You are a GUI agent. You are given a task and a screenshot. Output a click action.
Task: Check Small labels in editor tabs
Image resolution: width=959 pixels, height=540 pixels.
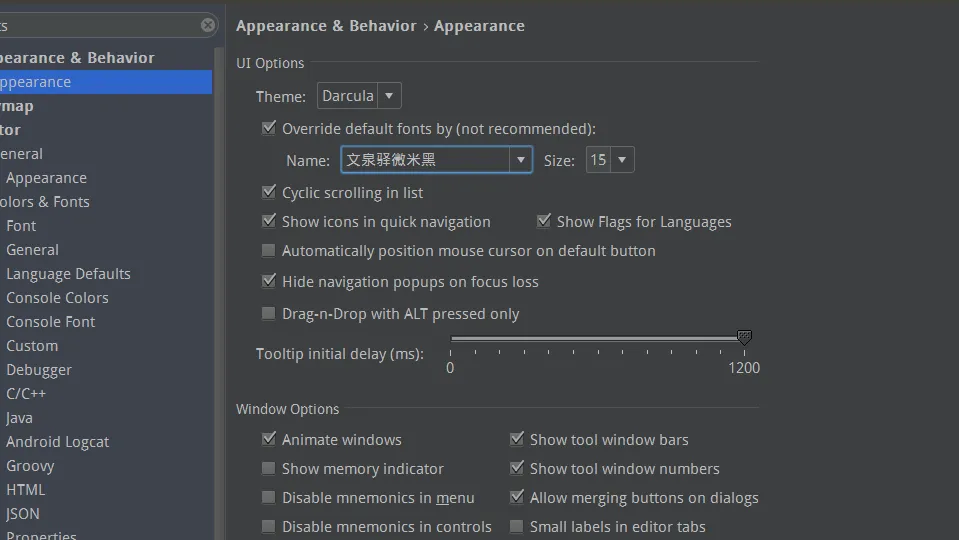(x=516, y=526)
